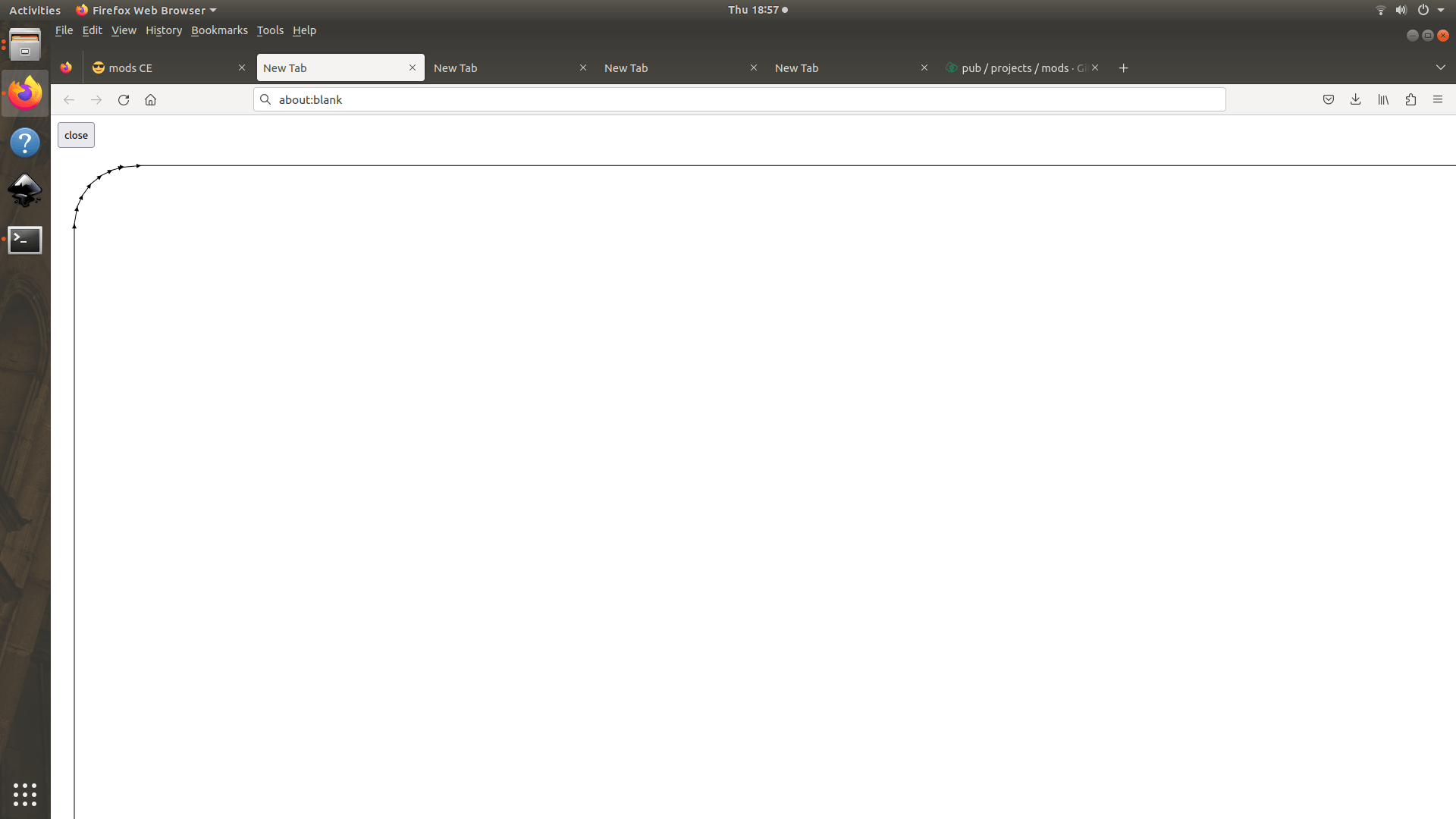Switch to the mods CE tab
This screenshot has height=819, width=1456.
point(159,68)
